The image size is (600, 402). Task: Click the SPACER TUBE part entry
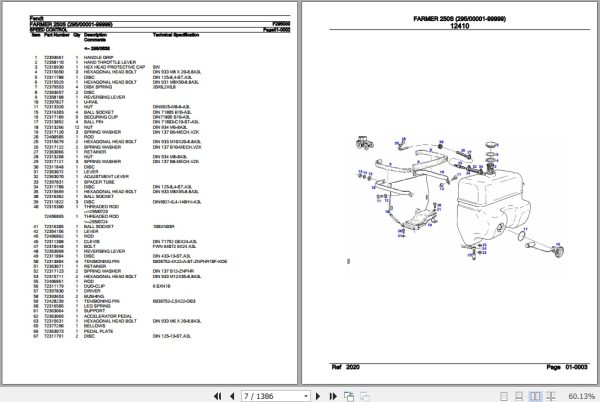99,182
